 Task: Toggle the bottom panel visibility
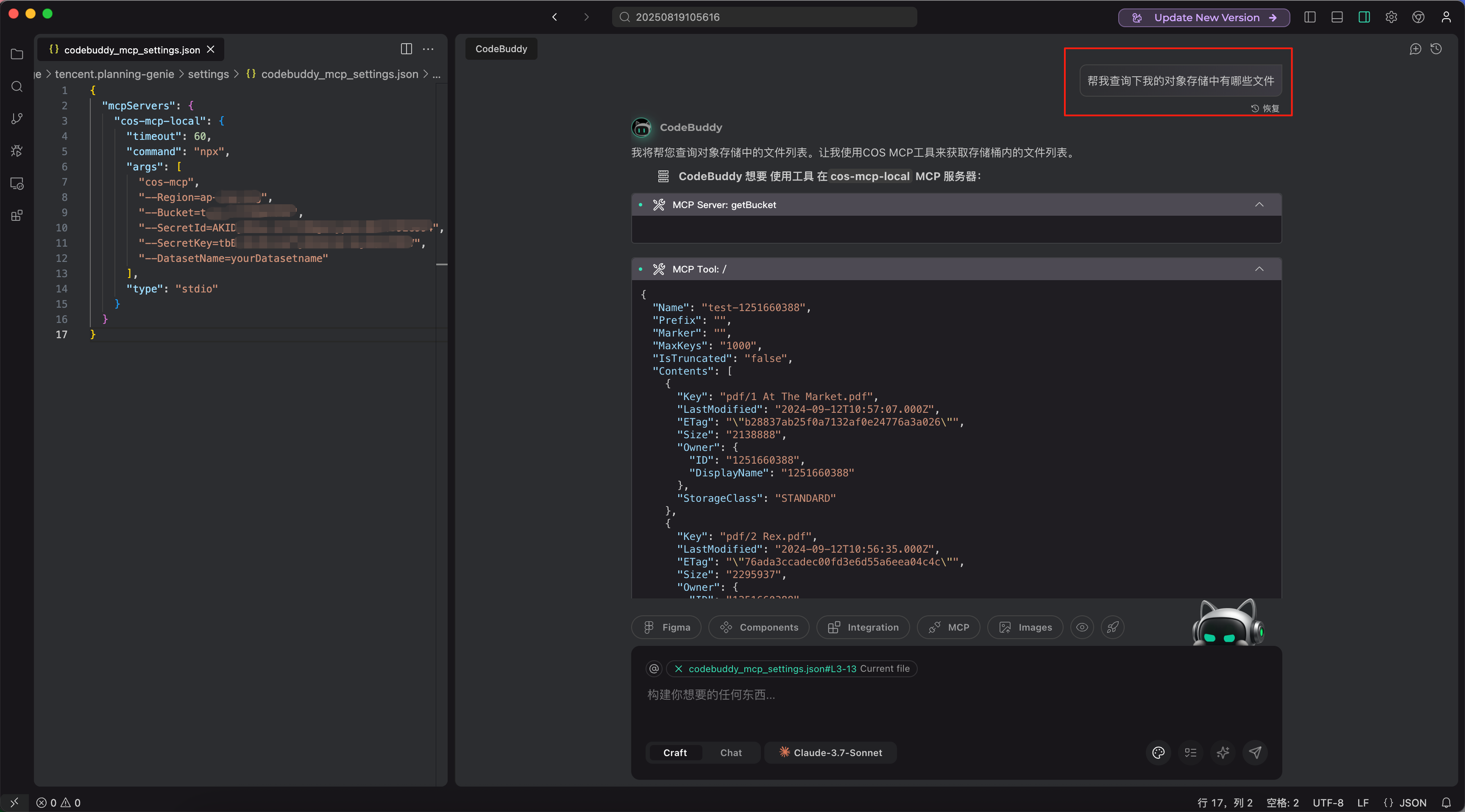click(1337, 17)
